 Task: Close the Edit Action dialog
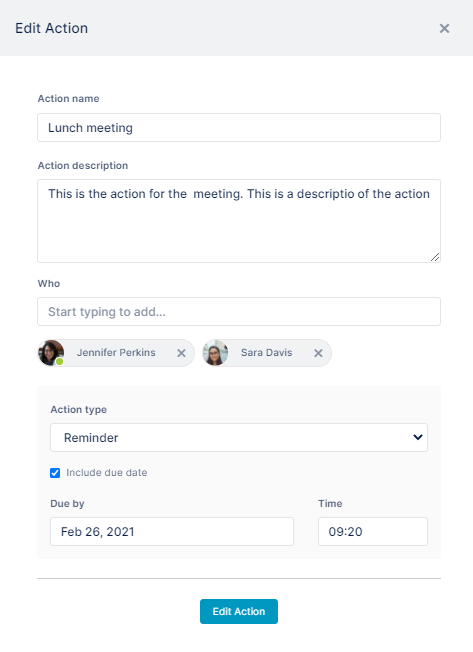pos(444,28)
